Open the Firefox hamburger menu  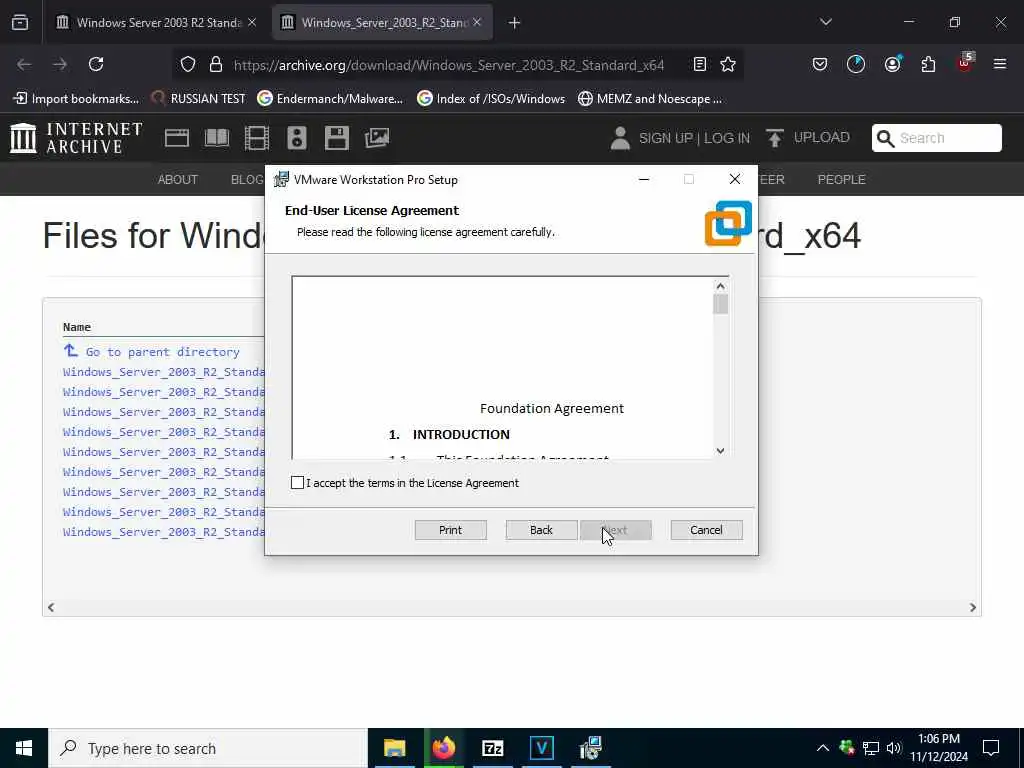[x=999, y=64]
